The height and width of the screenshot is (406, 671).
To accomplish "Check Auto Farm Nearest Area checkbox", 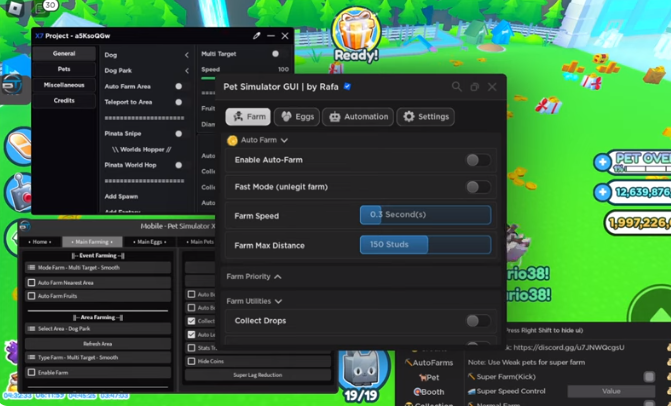I will [x=31, y=283].
